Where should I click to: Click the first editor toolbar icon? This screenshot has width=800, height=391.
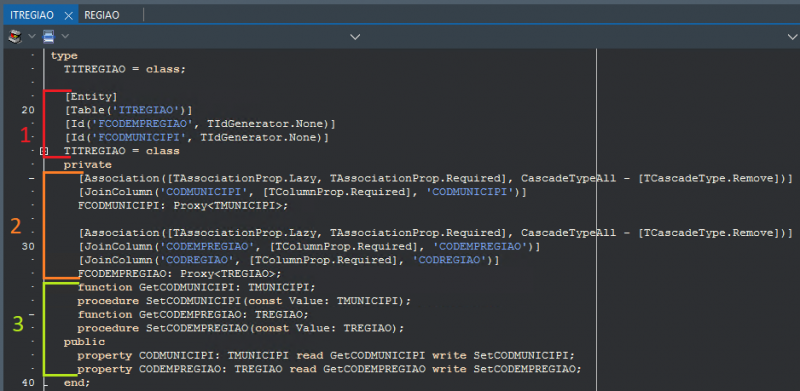(16, 36)
